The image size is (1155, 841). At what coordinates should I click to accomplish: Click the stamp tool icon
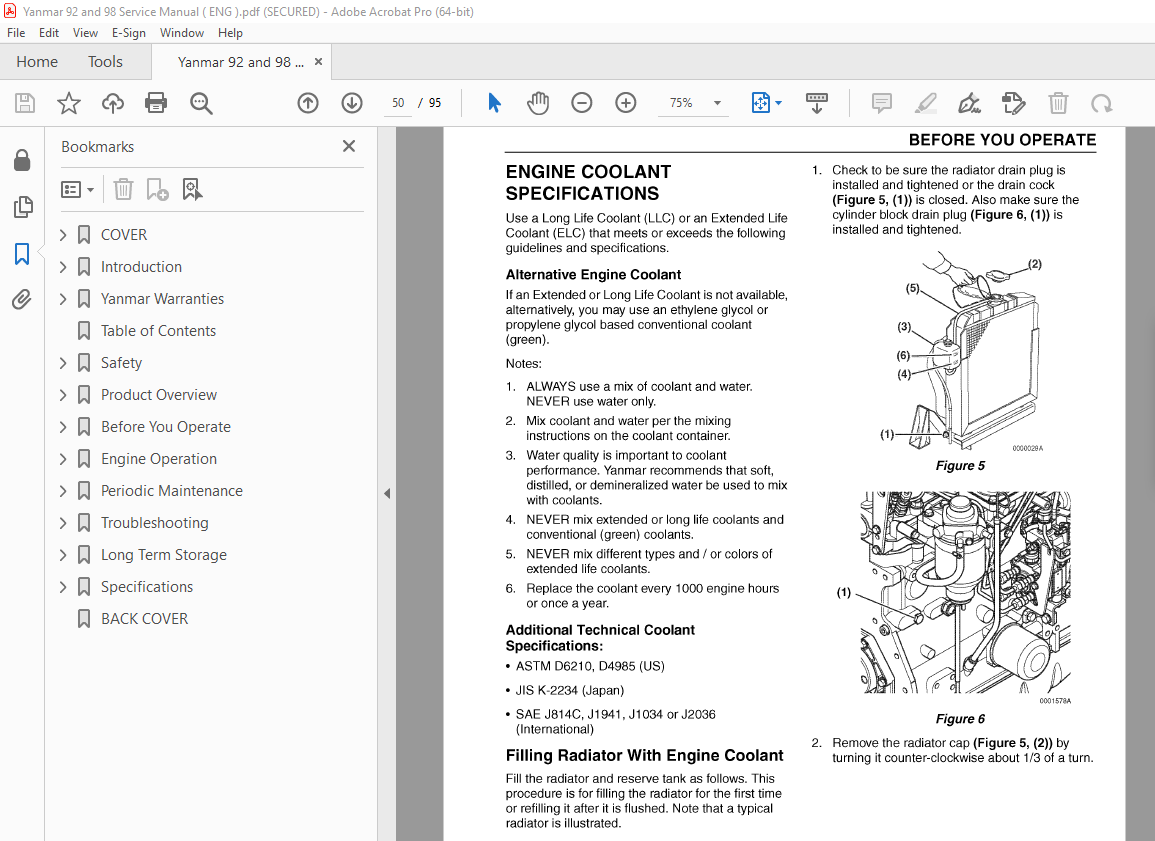point(1014,103)
